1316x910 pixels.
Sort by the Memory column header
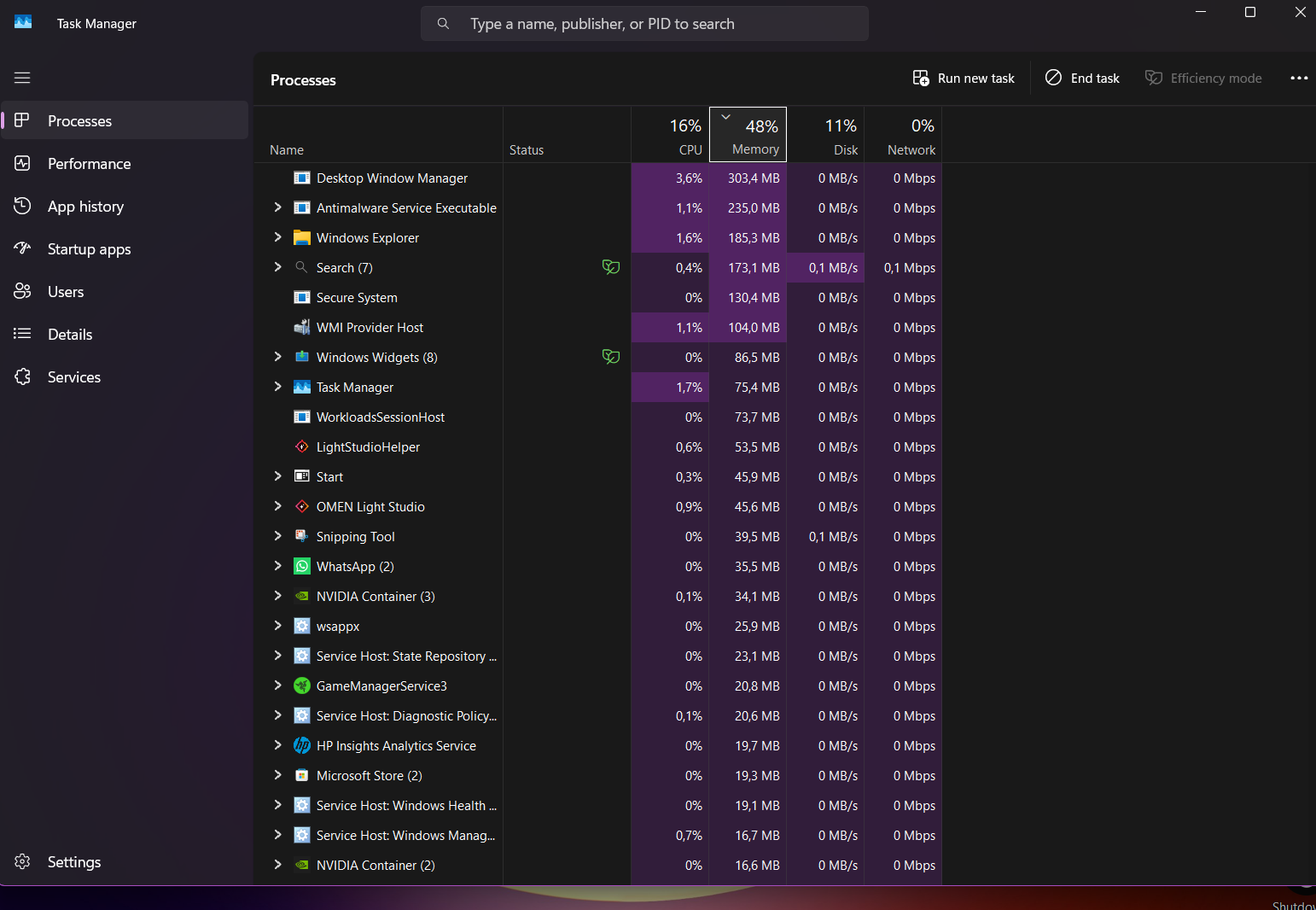click(748, 134)
